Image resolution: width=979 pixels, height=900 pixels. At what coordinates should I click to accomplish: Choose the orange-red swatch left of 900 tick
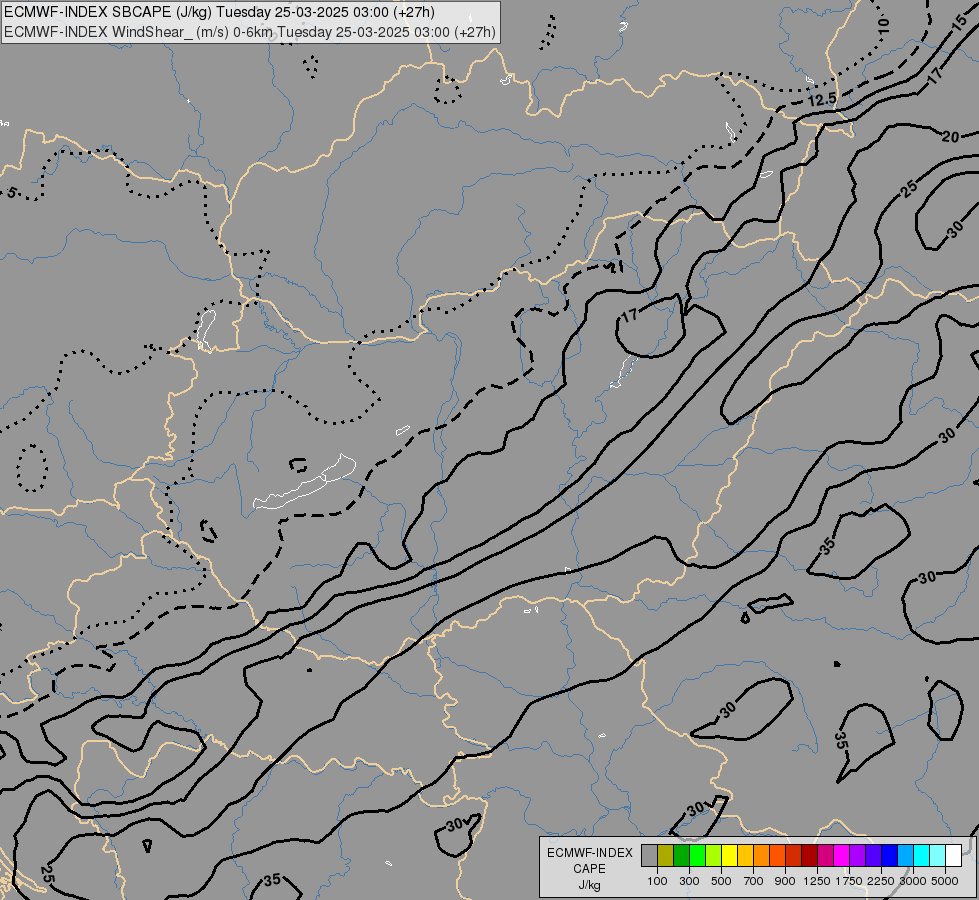[777, 856]
